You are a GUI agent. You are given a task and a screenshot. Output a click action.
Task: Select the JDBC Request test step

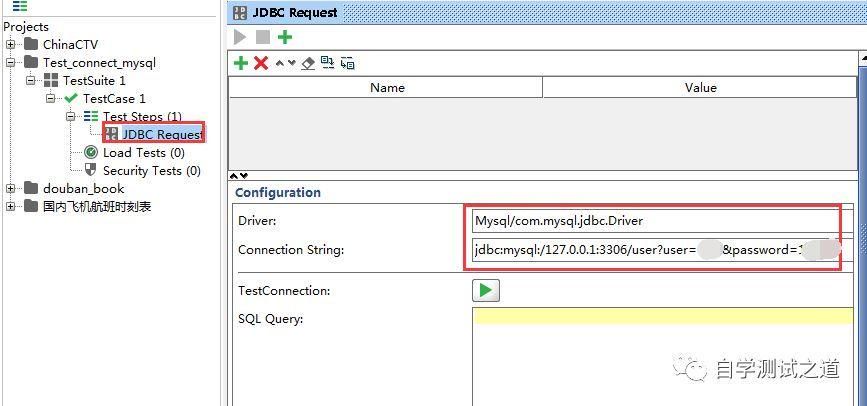pyautogui.click(x=163, y=134)
